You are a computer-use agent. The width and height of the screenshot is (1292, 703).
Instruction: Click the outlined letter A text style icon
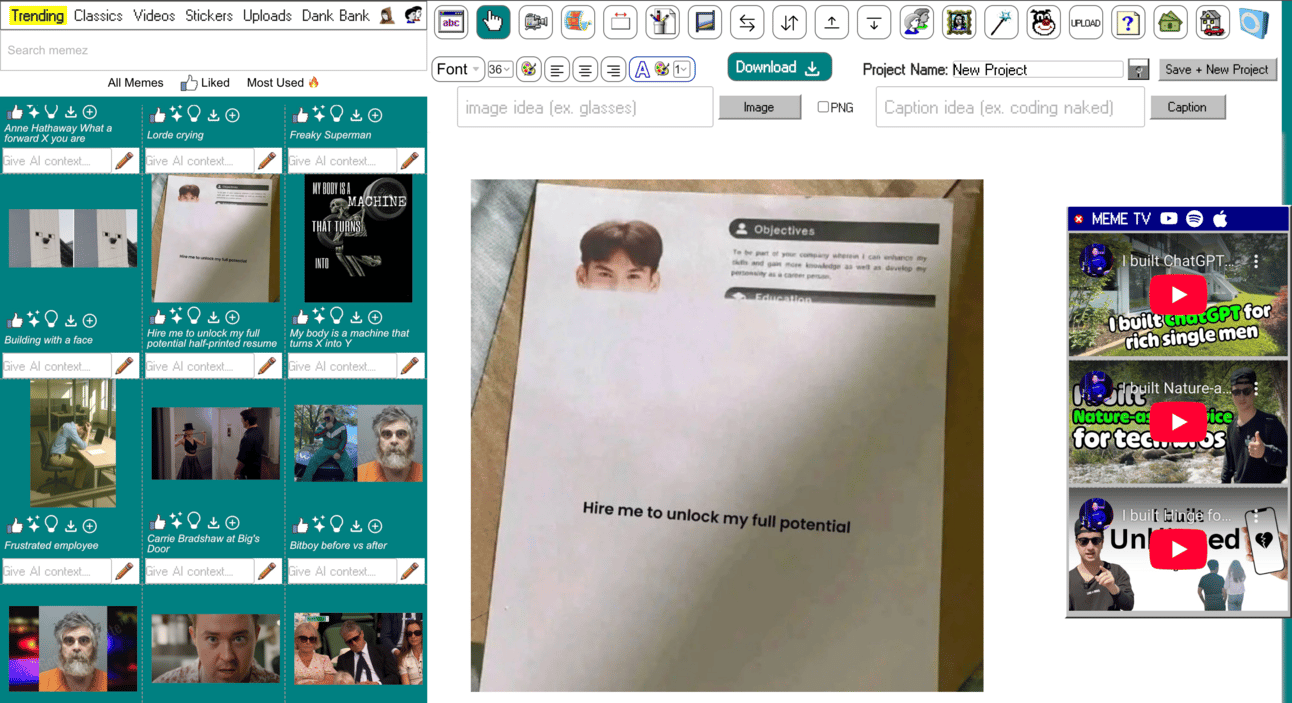642,69
